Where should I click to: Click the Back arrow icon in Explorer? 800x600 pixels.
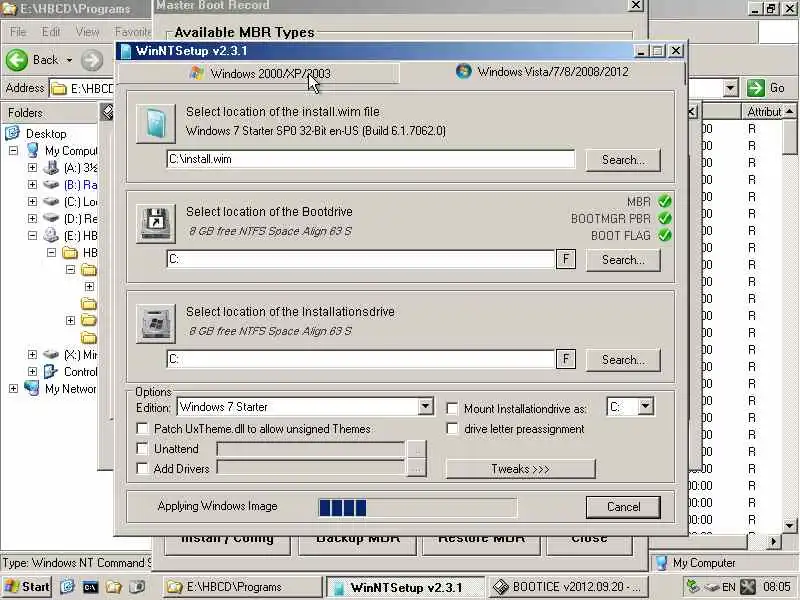pos(17,60)
